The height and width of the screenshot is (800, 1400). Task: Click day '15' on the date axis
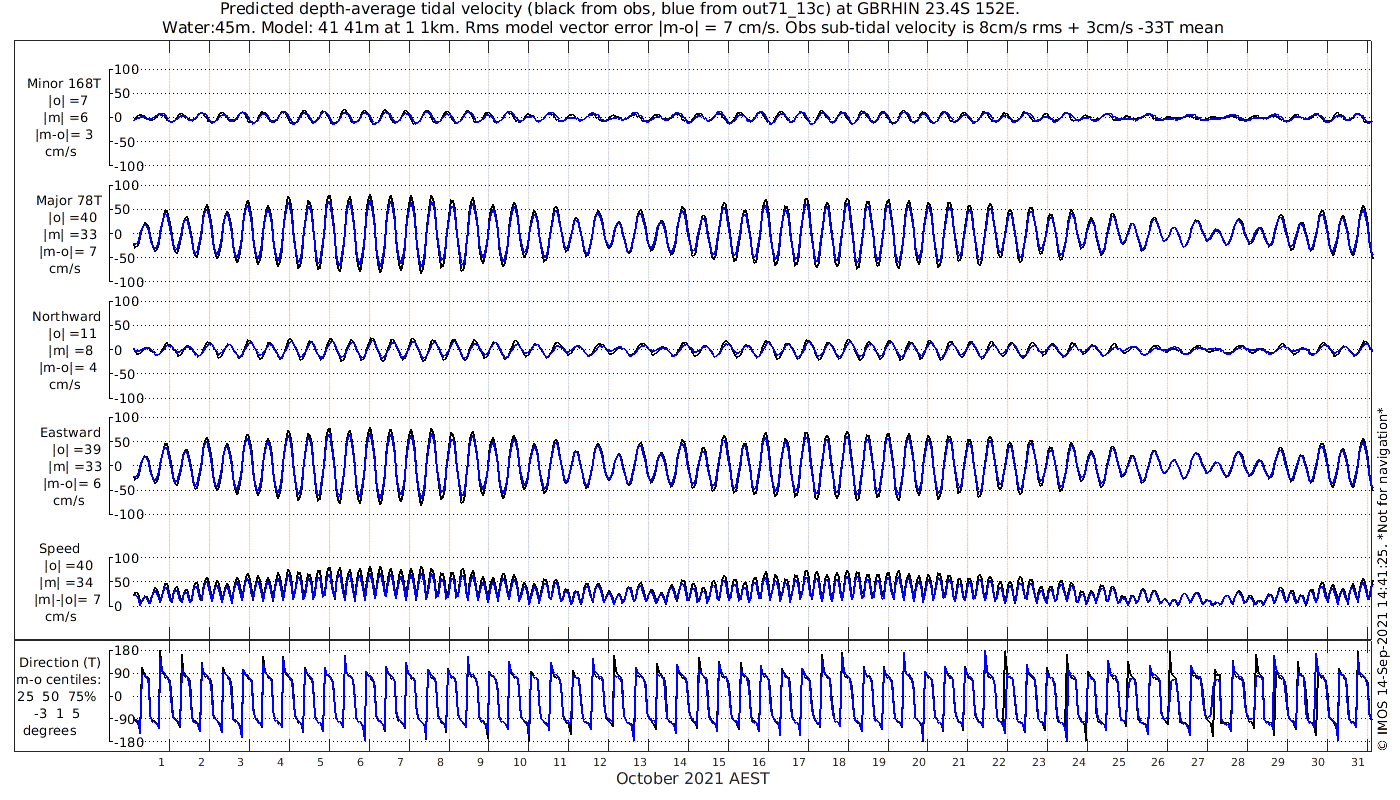tap(719, 761)
